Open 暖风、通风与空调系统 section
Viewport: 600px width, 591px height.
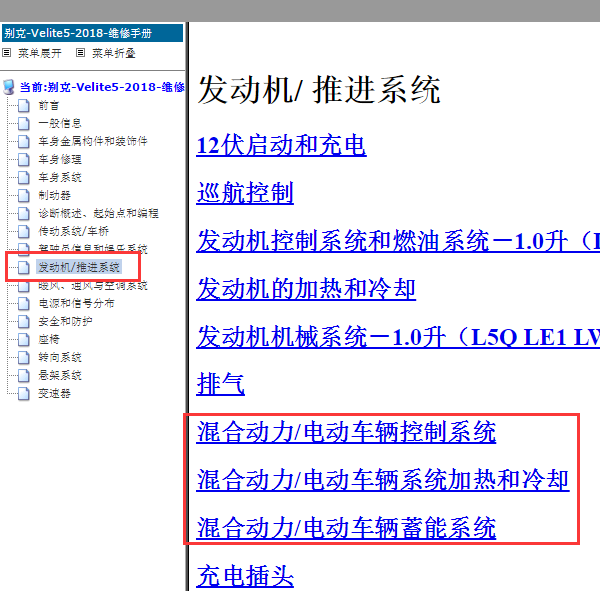[93, 286]
